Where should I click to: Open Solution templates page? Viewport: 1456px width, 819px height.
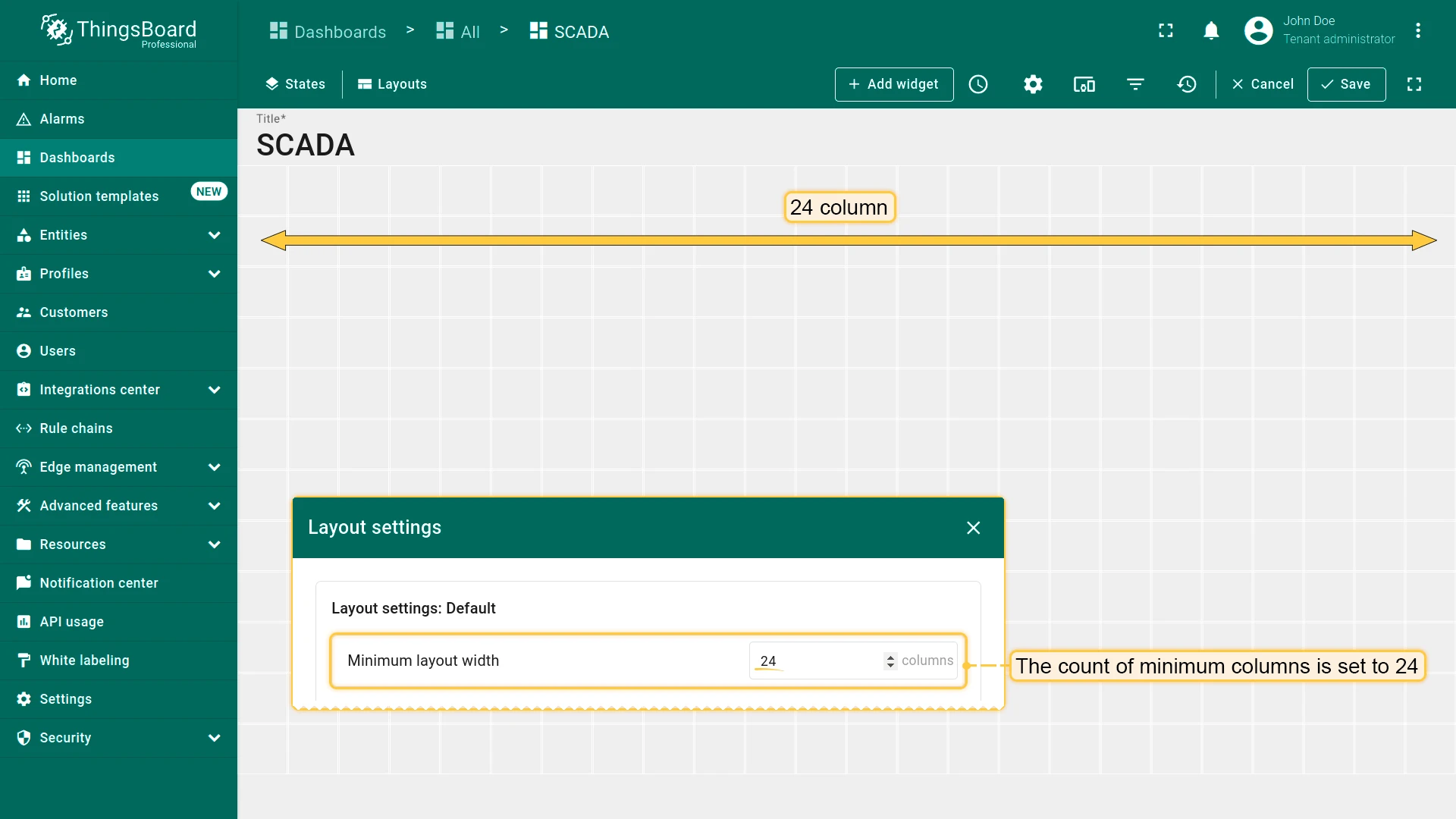point(118,196)
